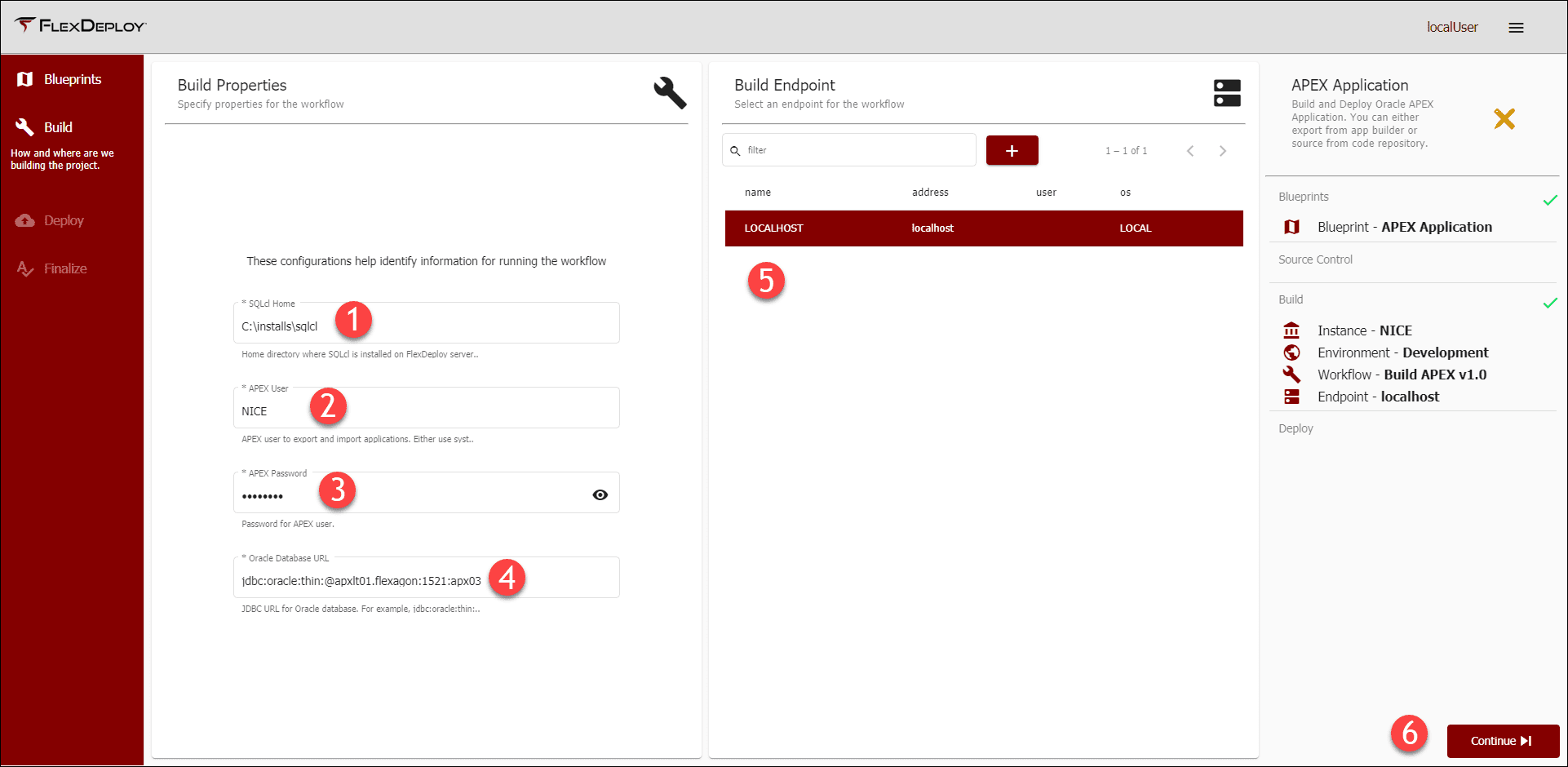Click the Instance bank icon in summary

click(1291, 330)
